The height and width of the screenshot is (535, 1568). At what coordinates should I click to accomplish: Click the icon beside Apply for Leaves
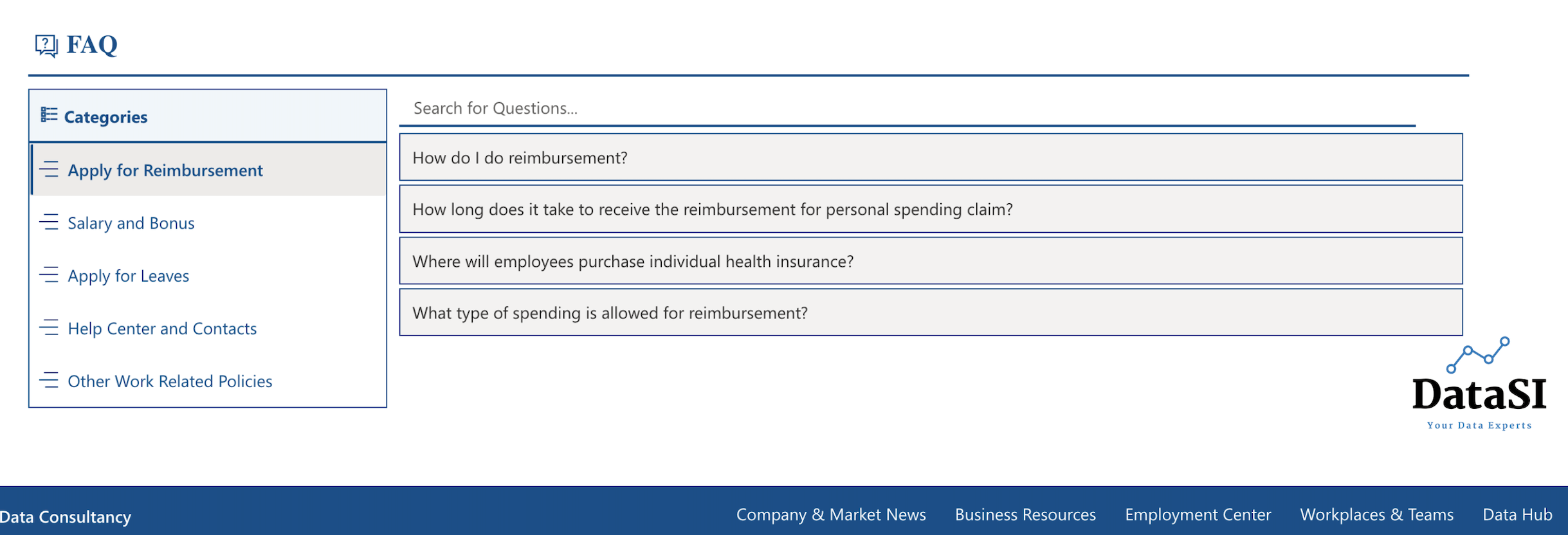[x=51, y=275]
